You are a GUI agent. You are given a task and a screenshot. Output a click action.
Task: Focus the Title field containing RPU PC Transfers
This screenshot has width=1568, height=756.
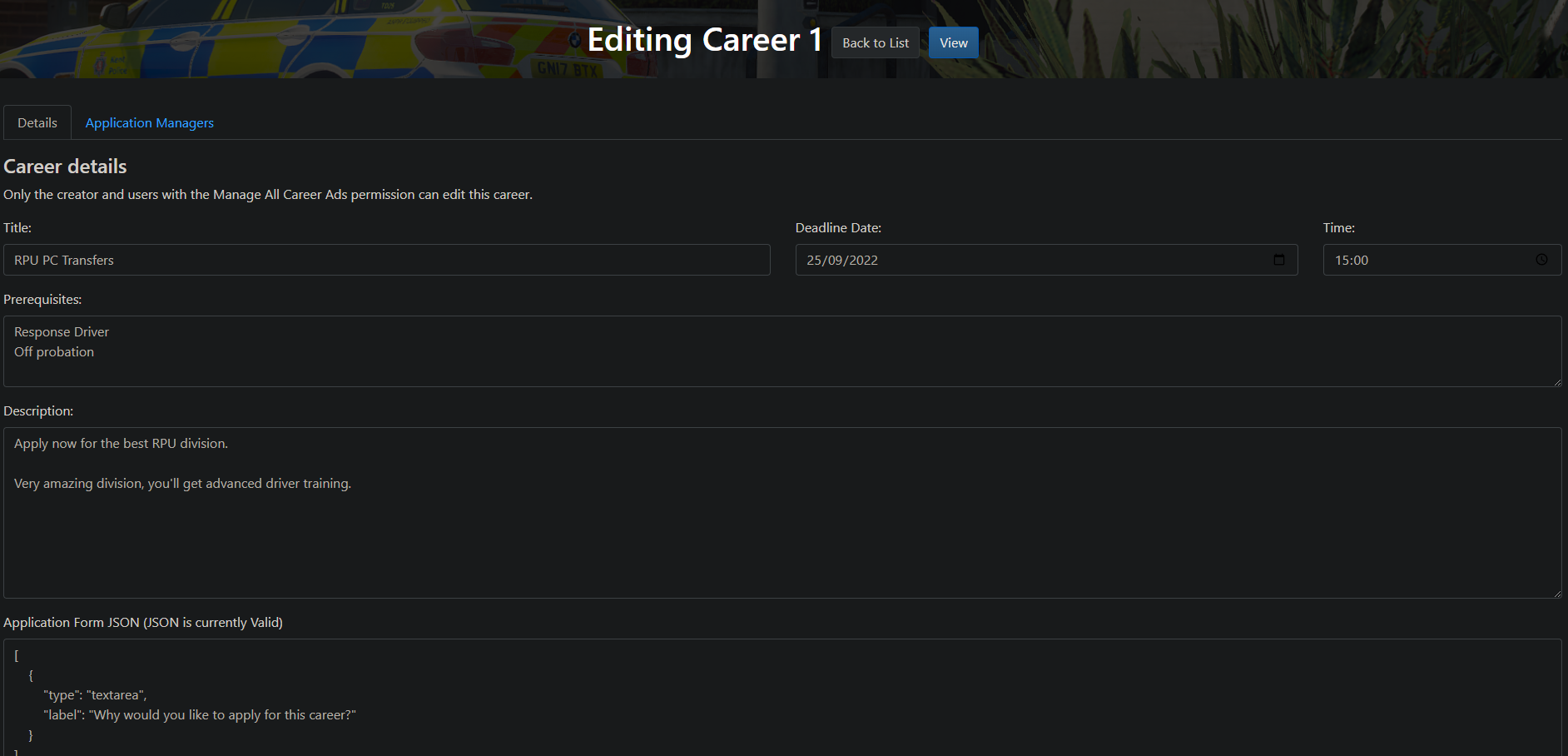386,260
